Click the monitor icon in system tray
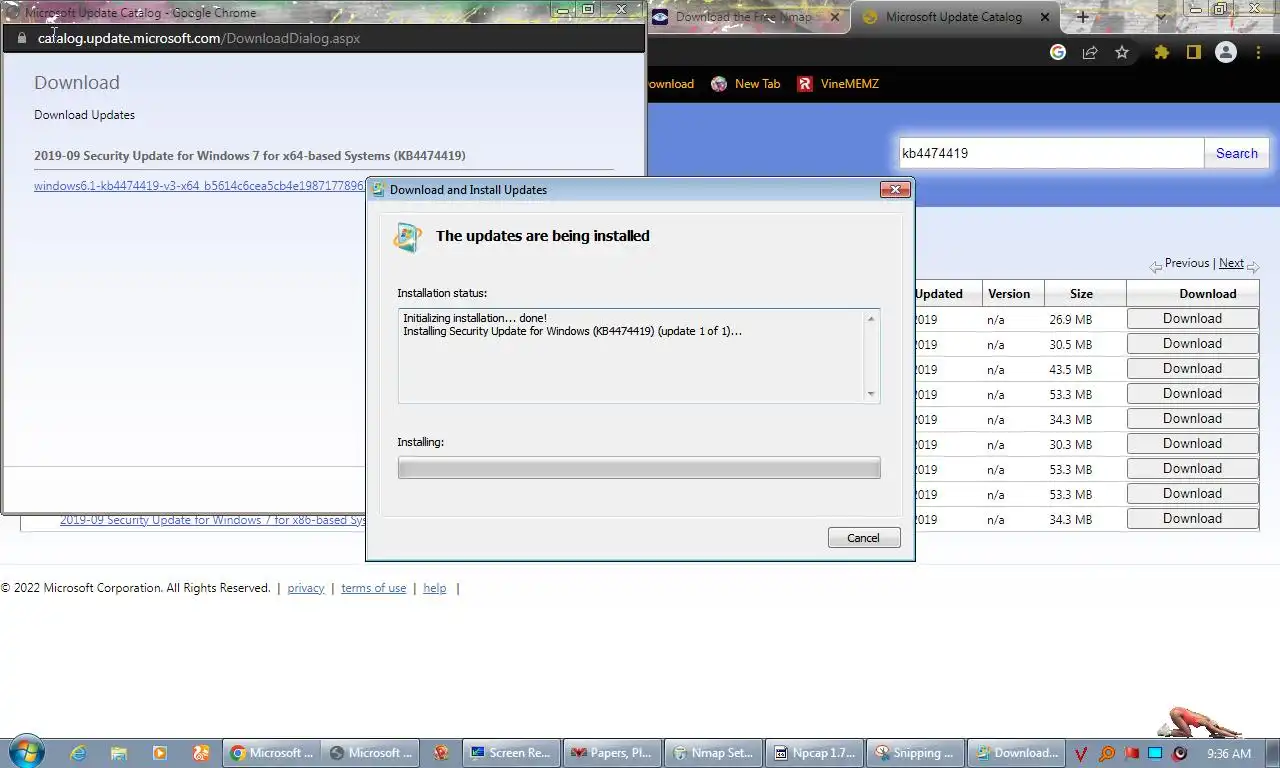This screenshot has height=768, width=1280. pyautogui.click(x=1155, y=754)
